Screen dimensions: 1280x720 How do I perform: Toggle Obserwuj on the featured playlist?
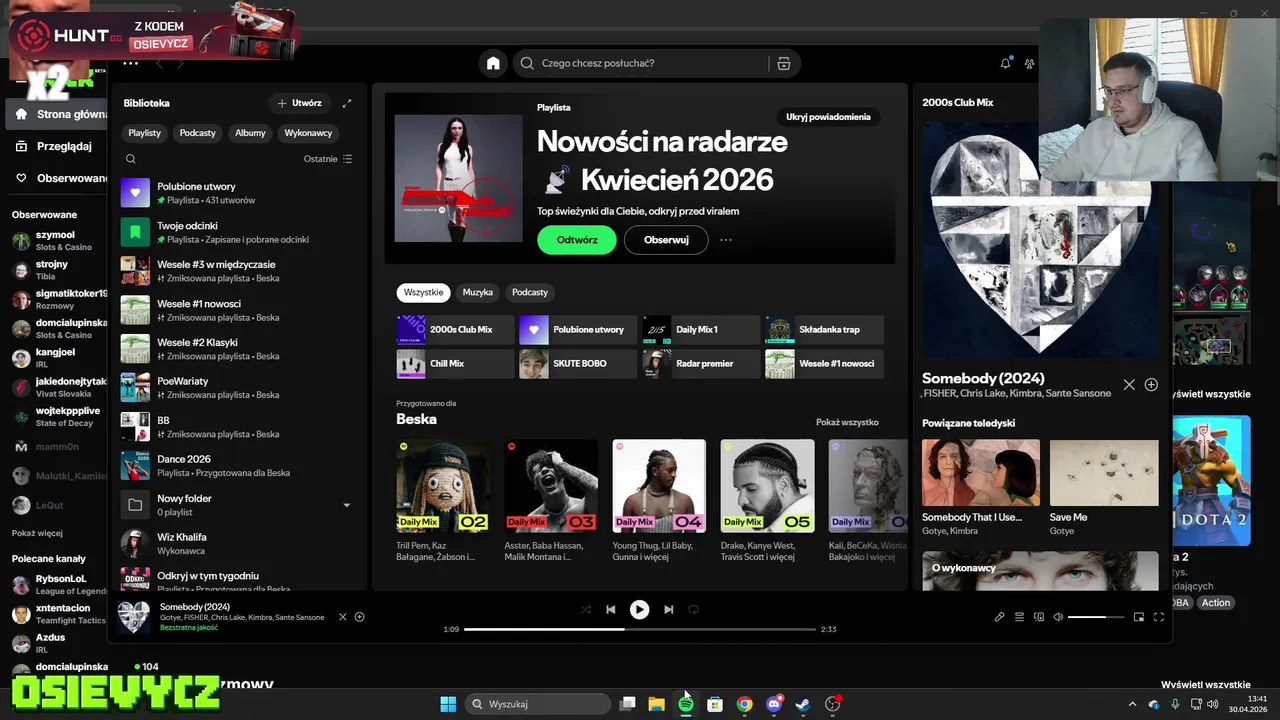tap(666, 240)
